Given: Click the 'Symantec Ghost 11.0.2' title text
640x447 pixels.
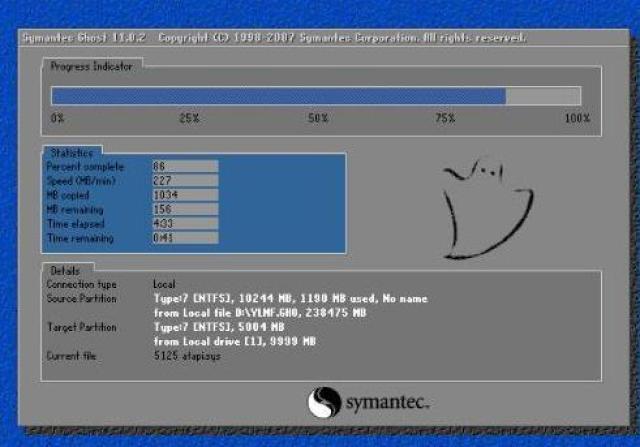Looking at the screenshot, I should coord(84,38).
